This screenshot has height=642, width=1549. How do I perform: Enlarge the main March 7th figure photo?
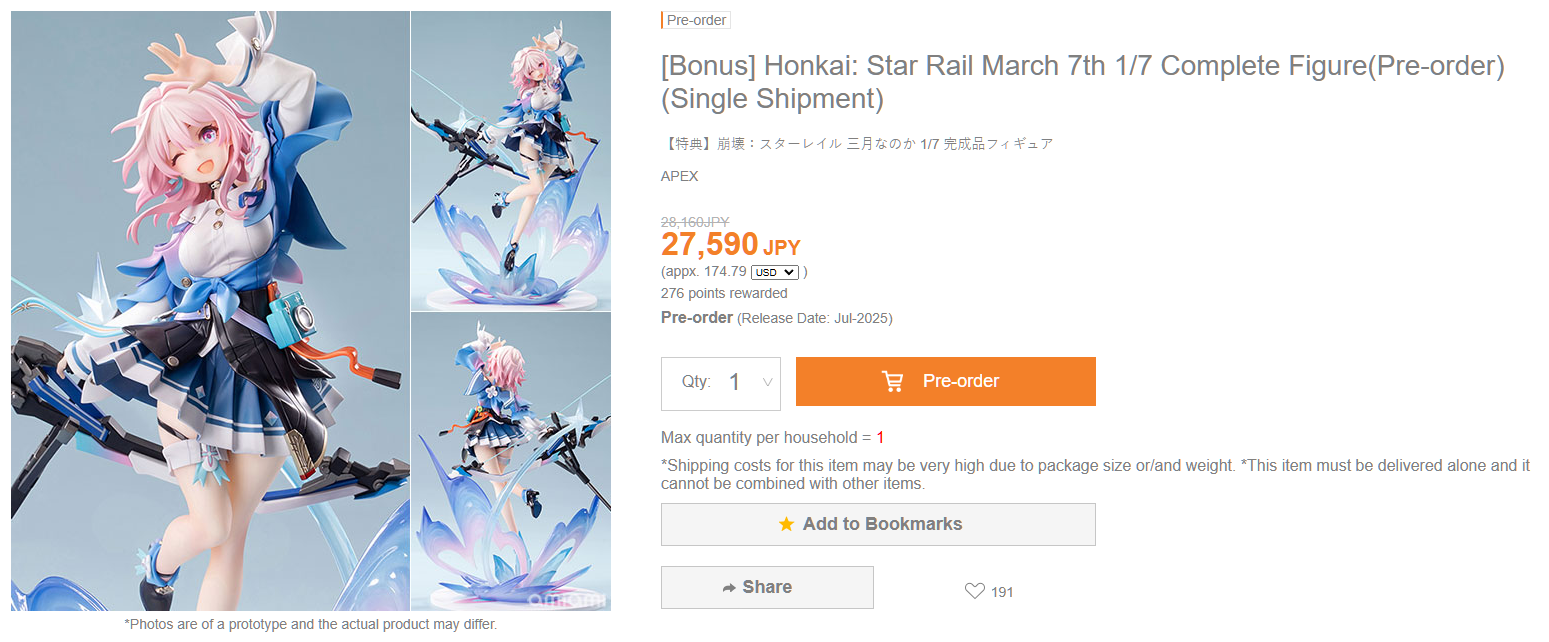pos(210,310)
